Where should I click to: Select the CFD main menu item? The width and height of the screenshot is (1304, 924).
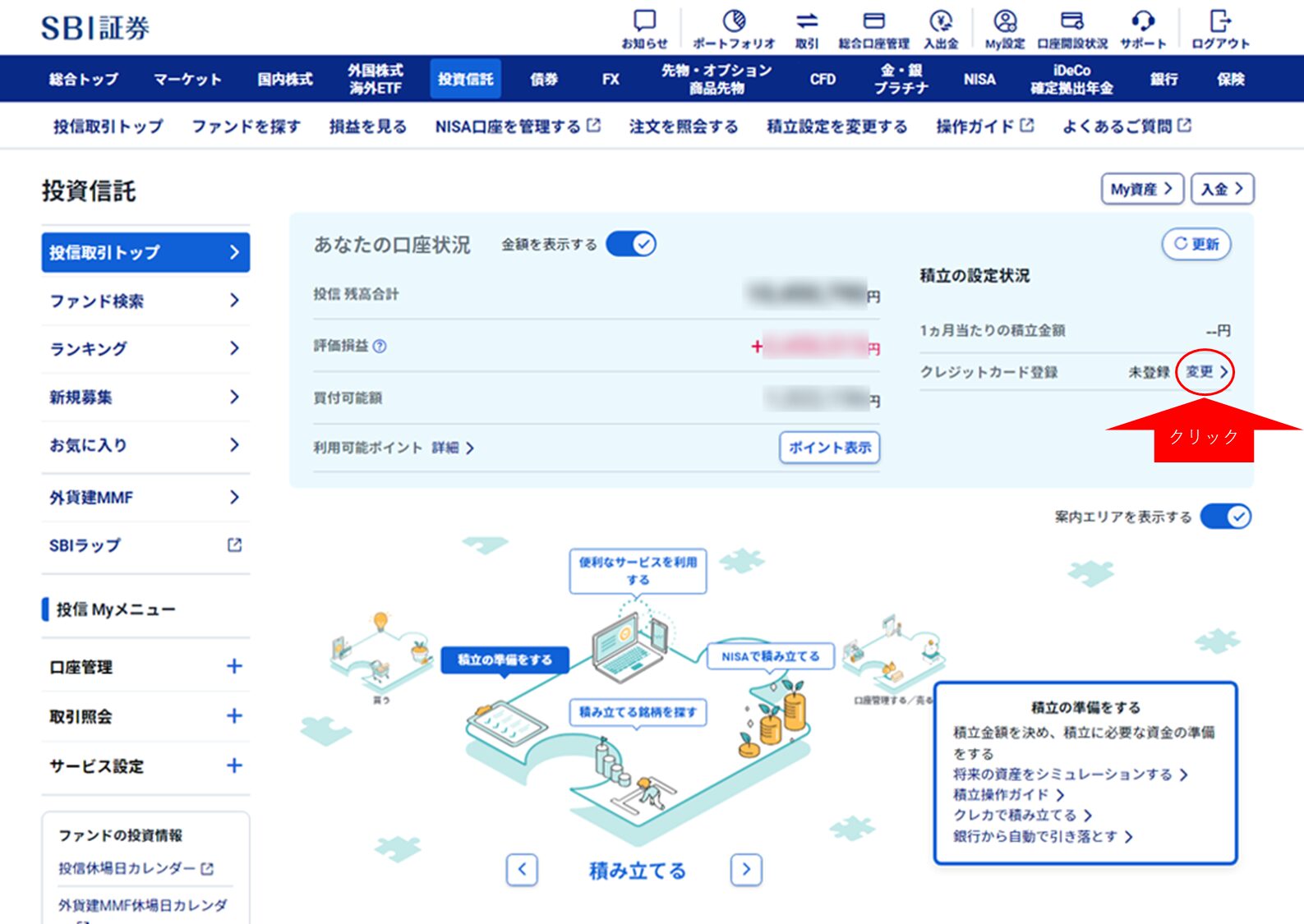click(822, 79)
